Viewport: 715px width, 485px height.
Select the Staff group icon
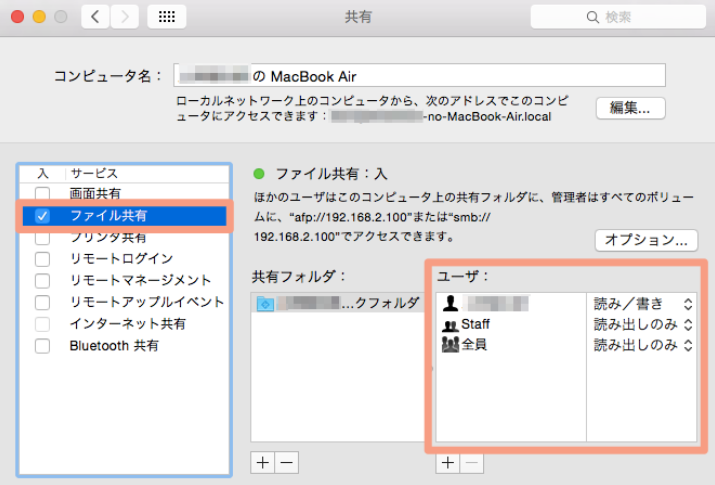pyautogui.click(x=450, y=325)
